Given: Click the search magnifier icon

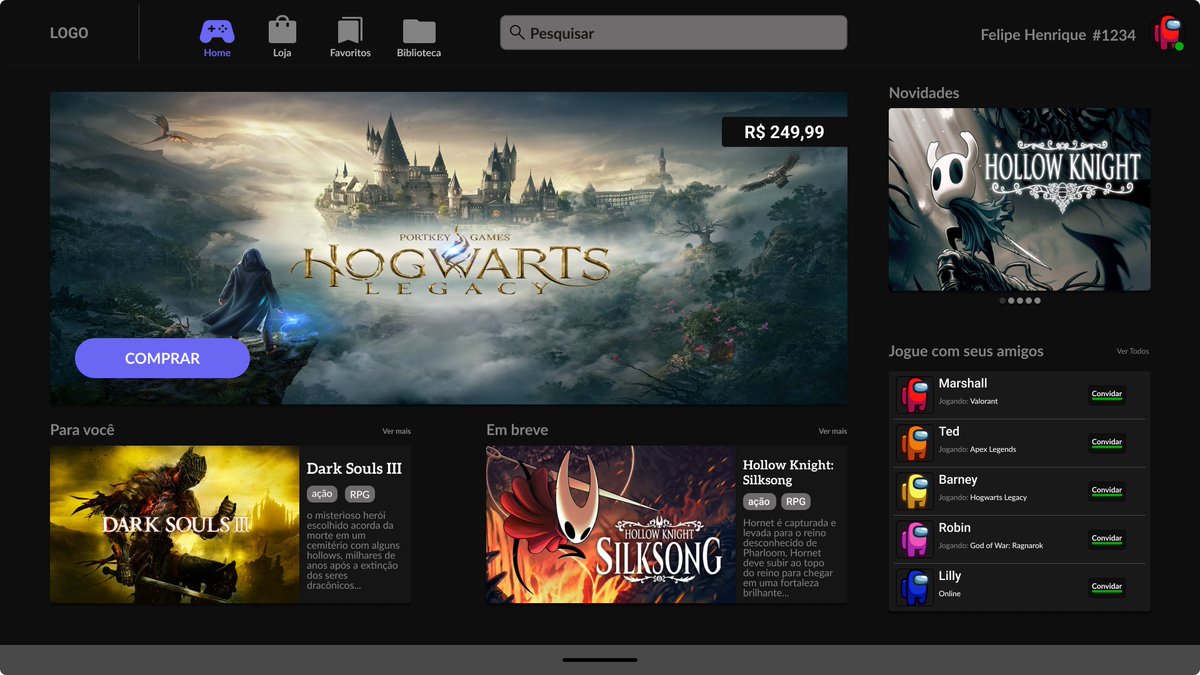Looking at the screenshot, I should click(x=517, y=32).
